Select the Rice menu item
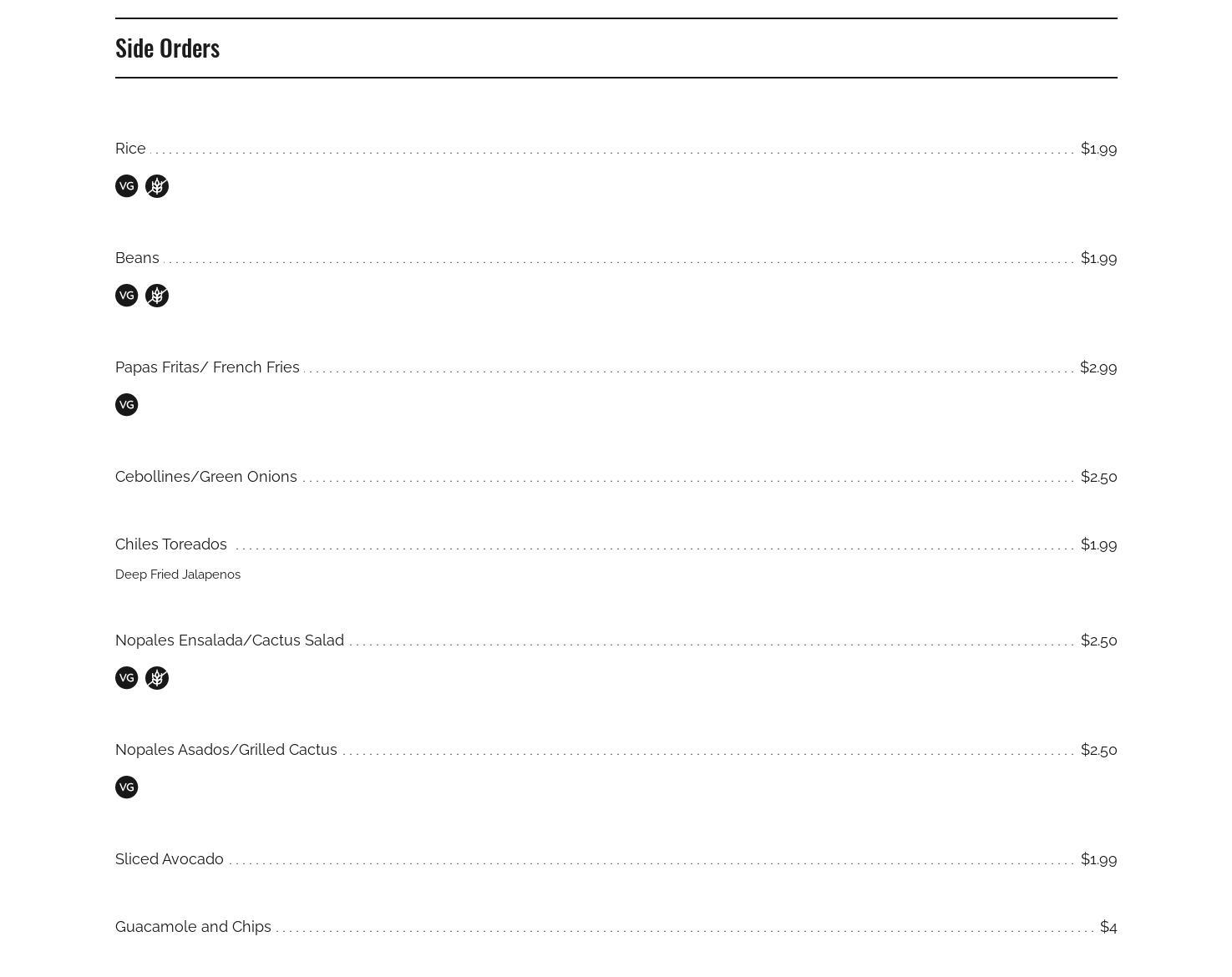Screen dimensions: 1232x977 pyautogui.click(x=130, y=149)
